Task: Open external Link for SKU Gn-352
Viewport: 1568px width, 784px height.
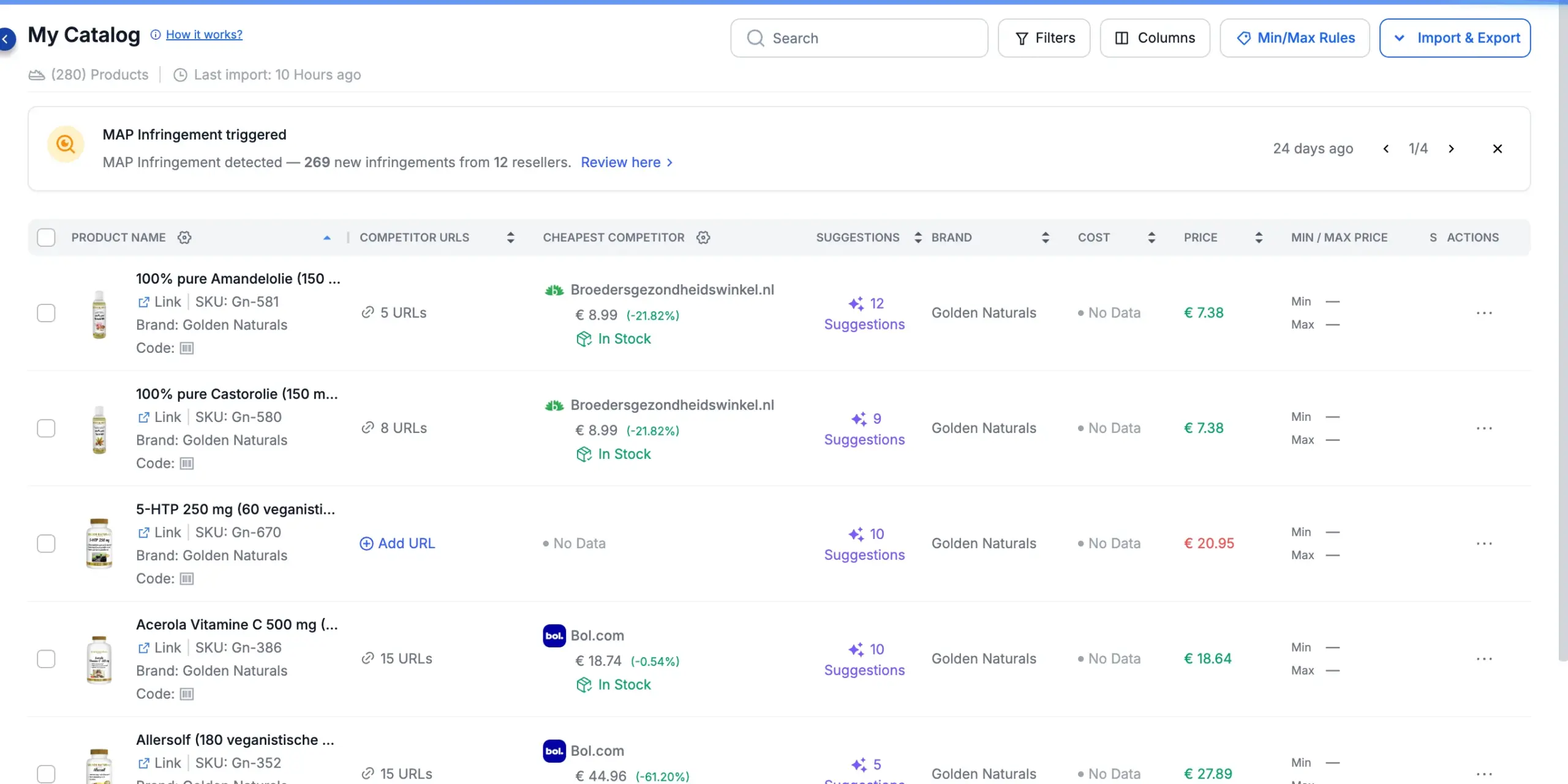Action: point(159,763)
